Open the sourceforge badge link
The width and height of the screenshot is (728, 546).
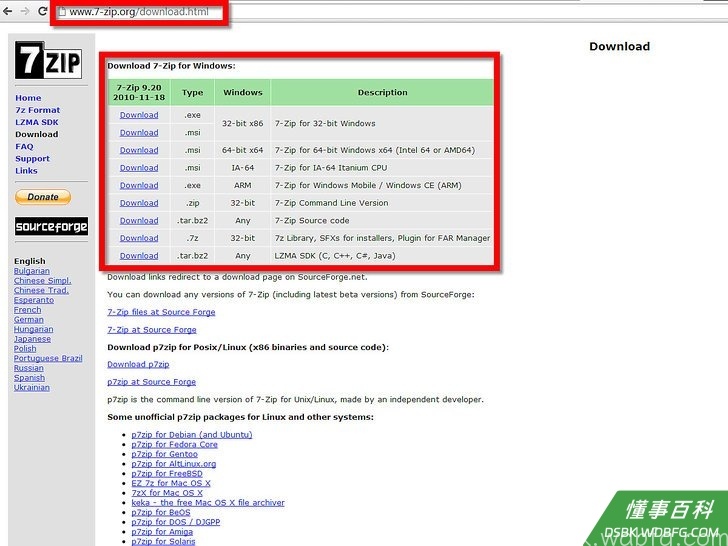pyautogui.click(x=51, y=227)
